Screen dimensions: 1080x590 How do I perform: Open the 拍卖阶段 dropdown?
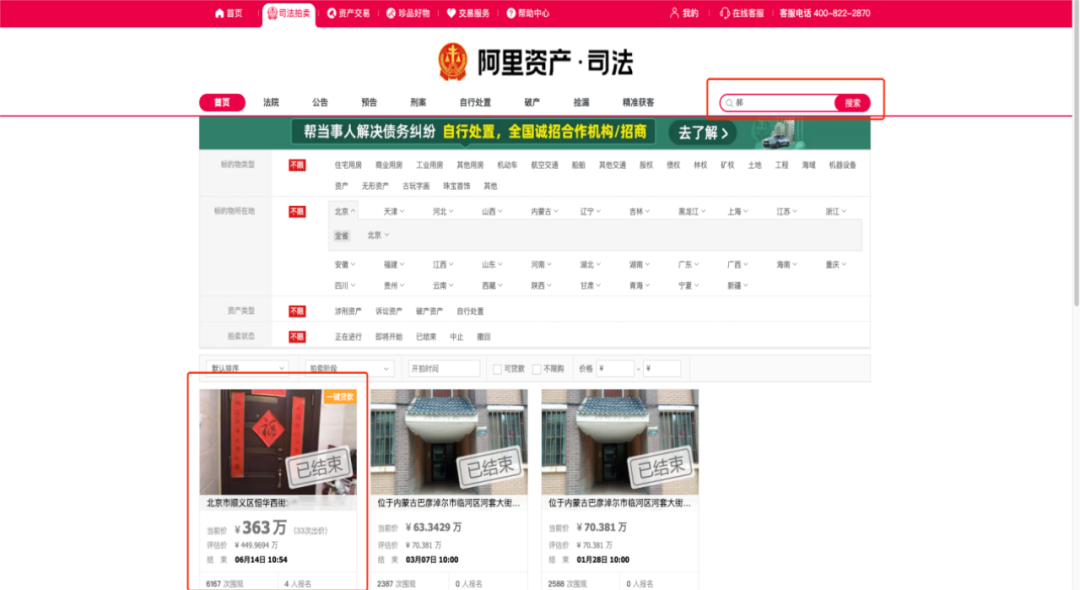pyautogui.click(x=349, y=368)
